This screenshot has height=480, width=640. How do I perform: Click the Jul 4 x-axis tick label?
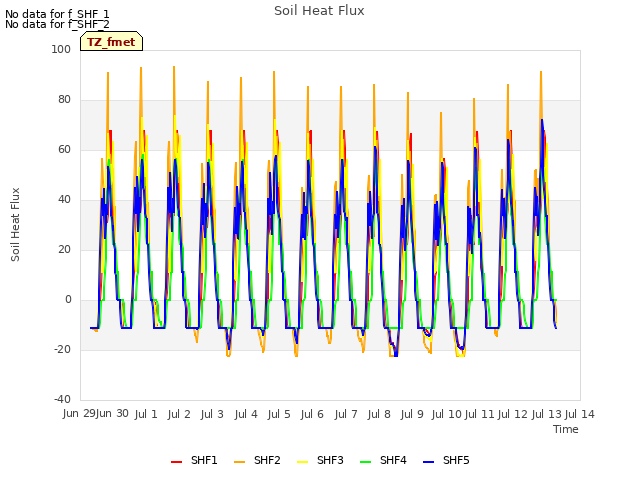coord(246,414)
